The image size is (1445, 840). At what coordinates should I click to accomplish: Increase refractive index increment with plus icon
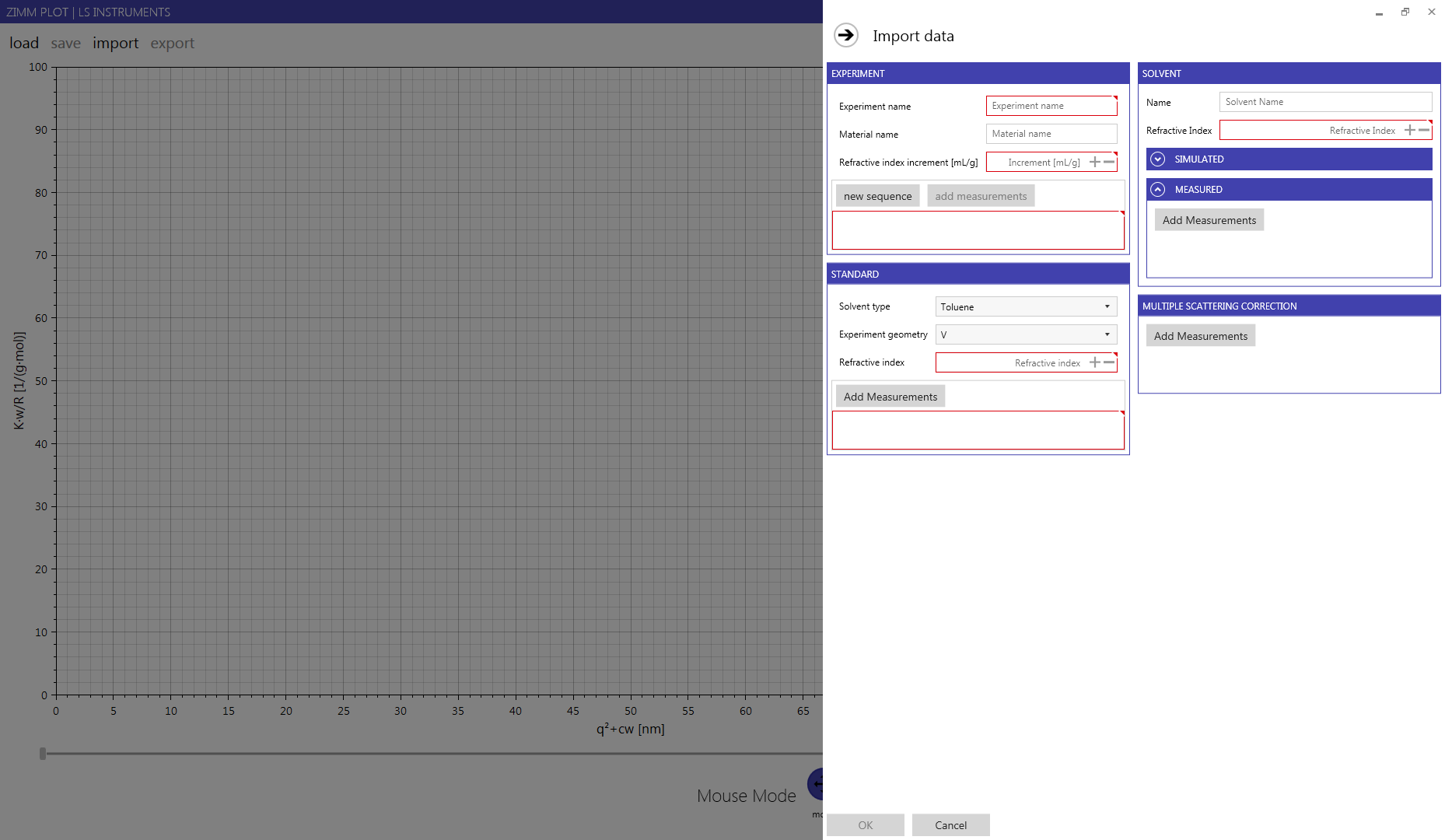[x=1095, y=162]
